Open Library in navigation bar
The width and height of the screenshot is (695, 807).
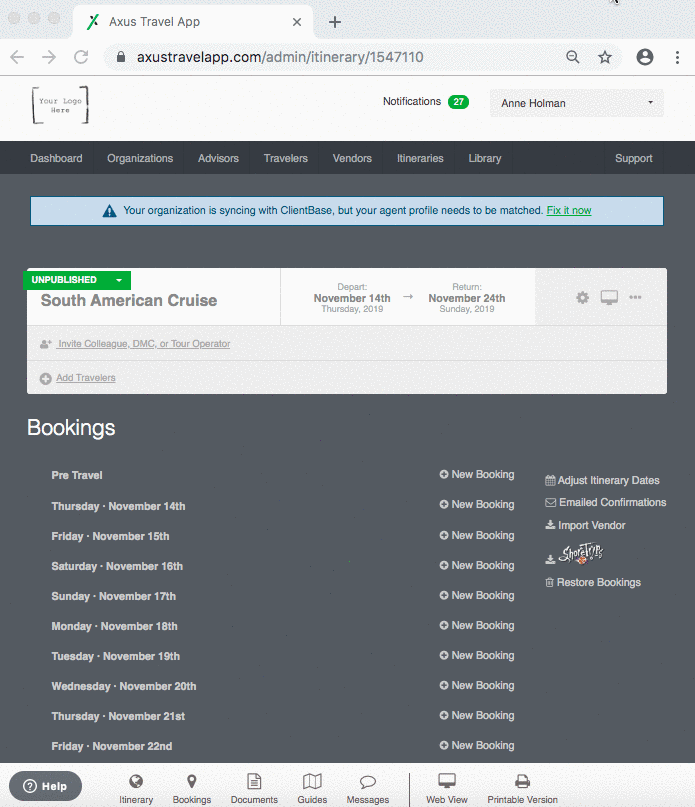pyautogui.click(x=484, y=158)
